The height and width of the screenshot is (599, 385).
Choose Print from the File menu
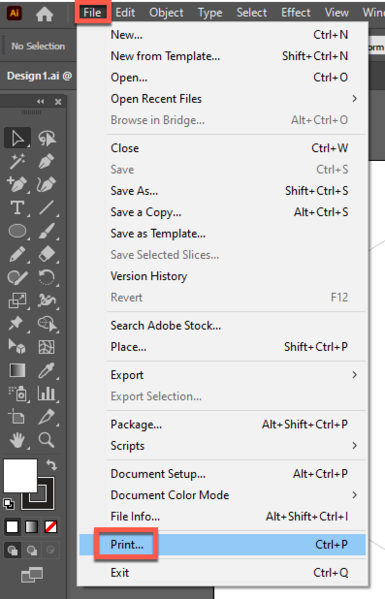(222, 544)
